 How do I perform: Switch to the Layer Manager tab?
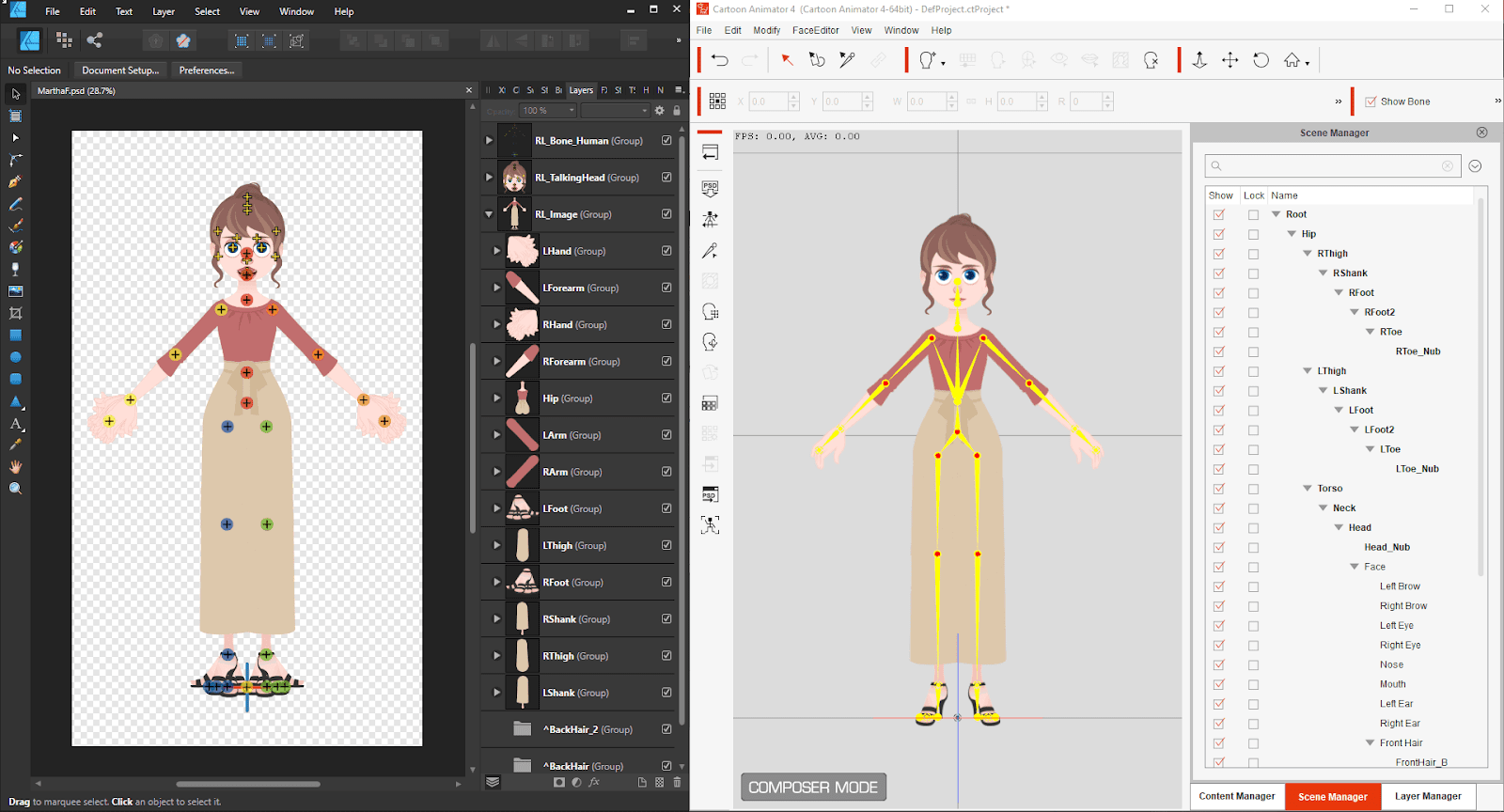(x=1428, y=796)
